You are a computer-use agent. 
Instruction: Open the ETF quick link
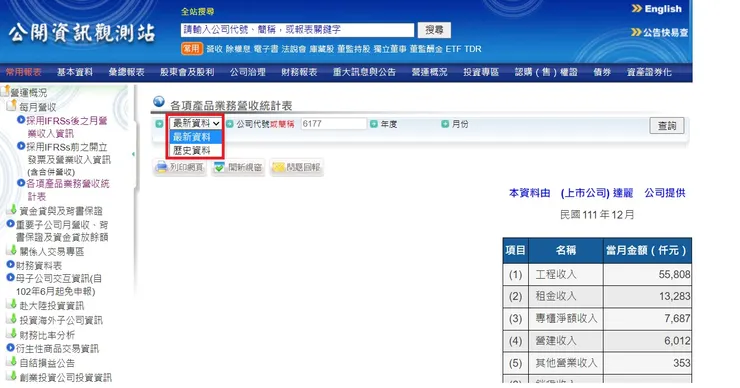453,49
